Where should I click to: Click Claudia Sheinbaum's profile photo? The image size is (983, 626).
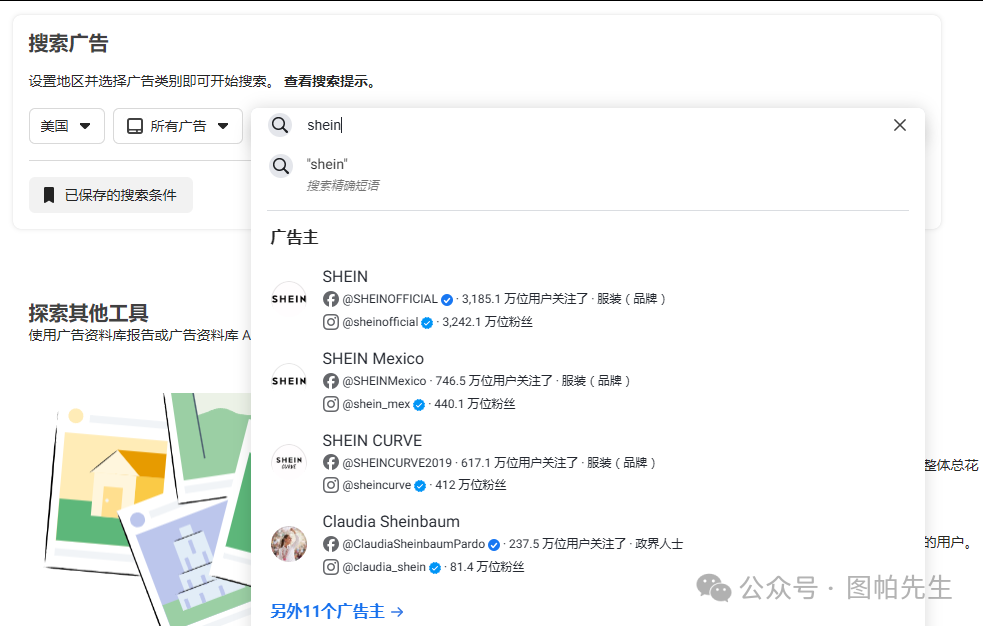pos(289,544)
